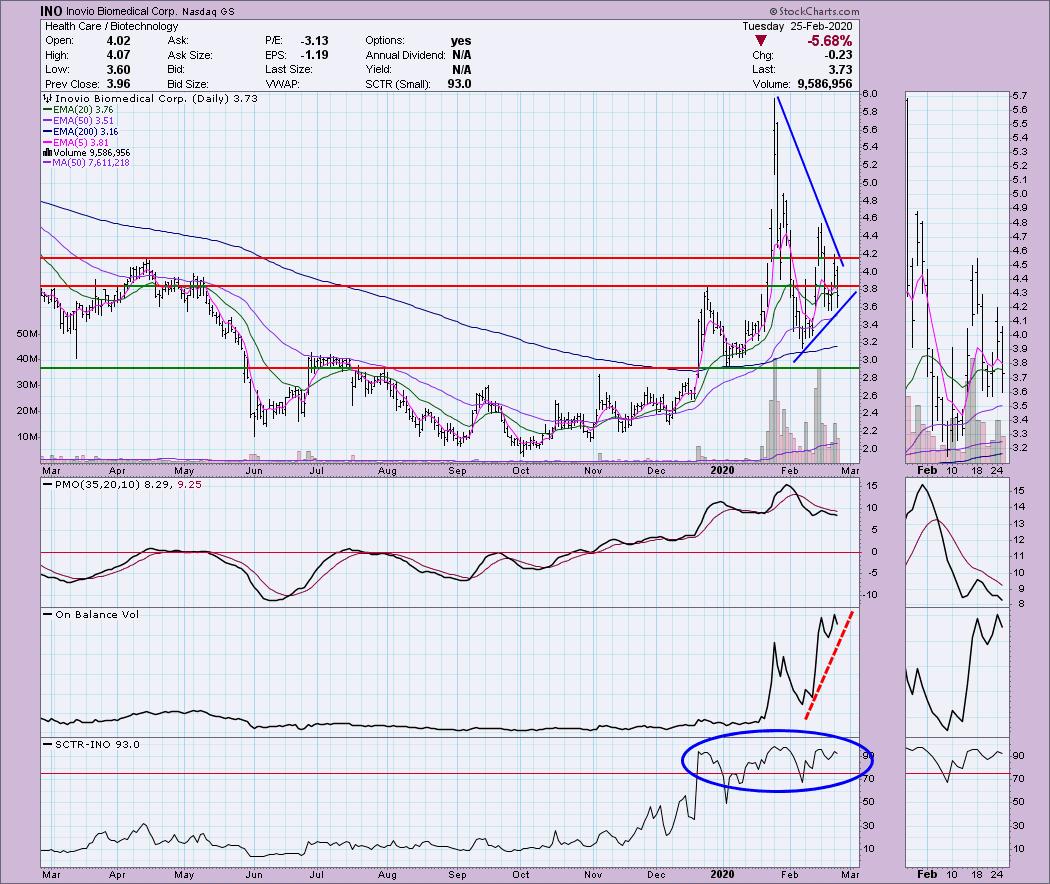The width and height of the screenshot is (1050, 884).
Task: Click the P/E value -3.13
Action: 314,40
